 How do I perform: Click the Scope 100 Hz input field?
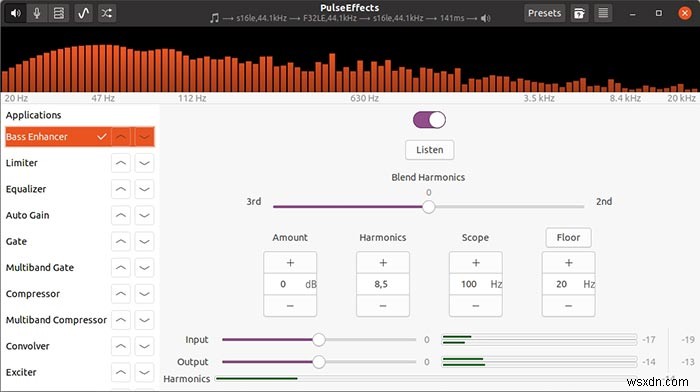click(476, 284)
